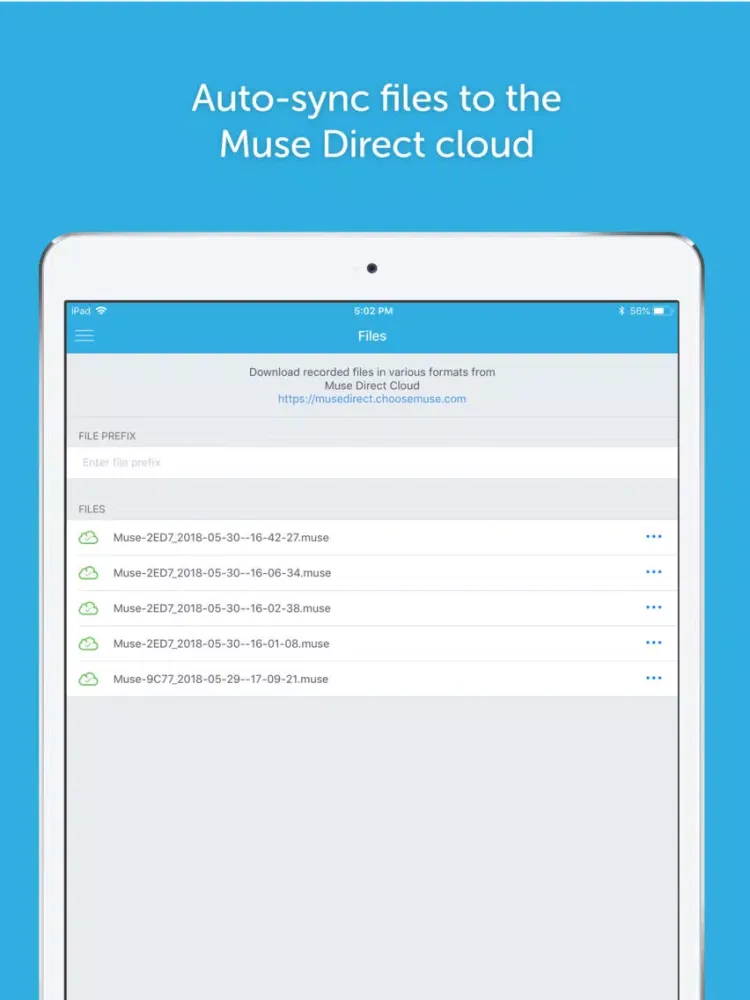This screenshot has width=750, height=1000.
Task: Tap the 5:02 PM clock
Action: pyautogui.click(x=373, y=311)
